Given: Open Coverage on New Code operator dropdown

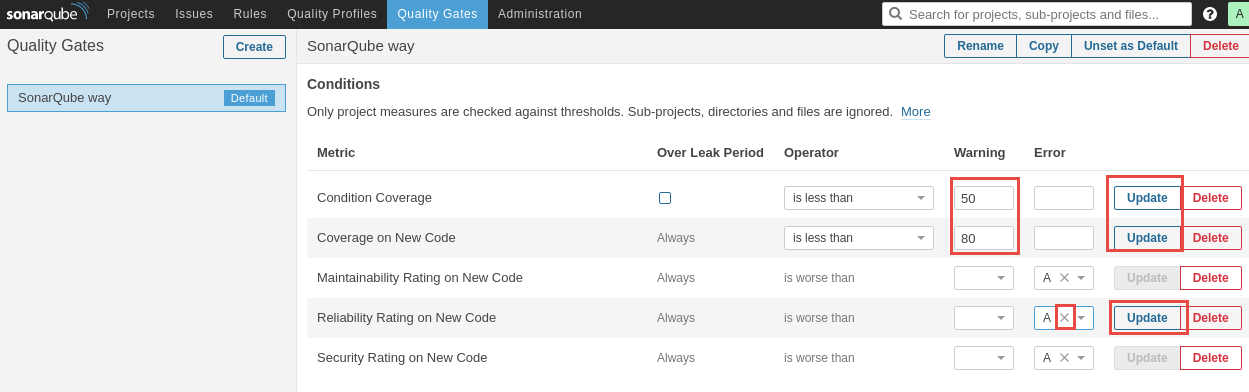Looking at the screenshot, I should 859,238.
